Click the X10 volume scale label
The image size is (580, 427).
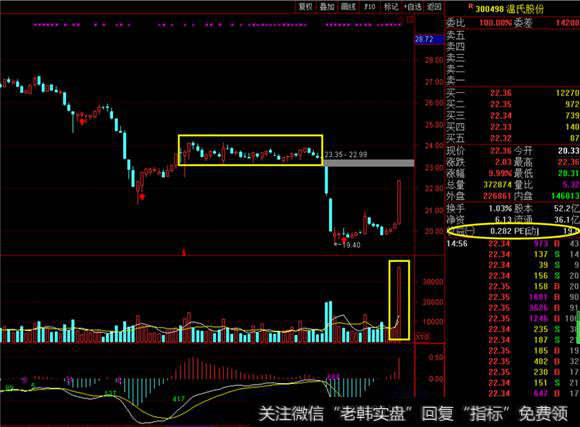[422, 337]
